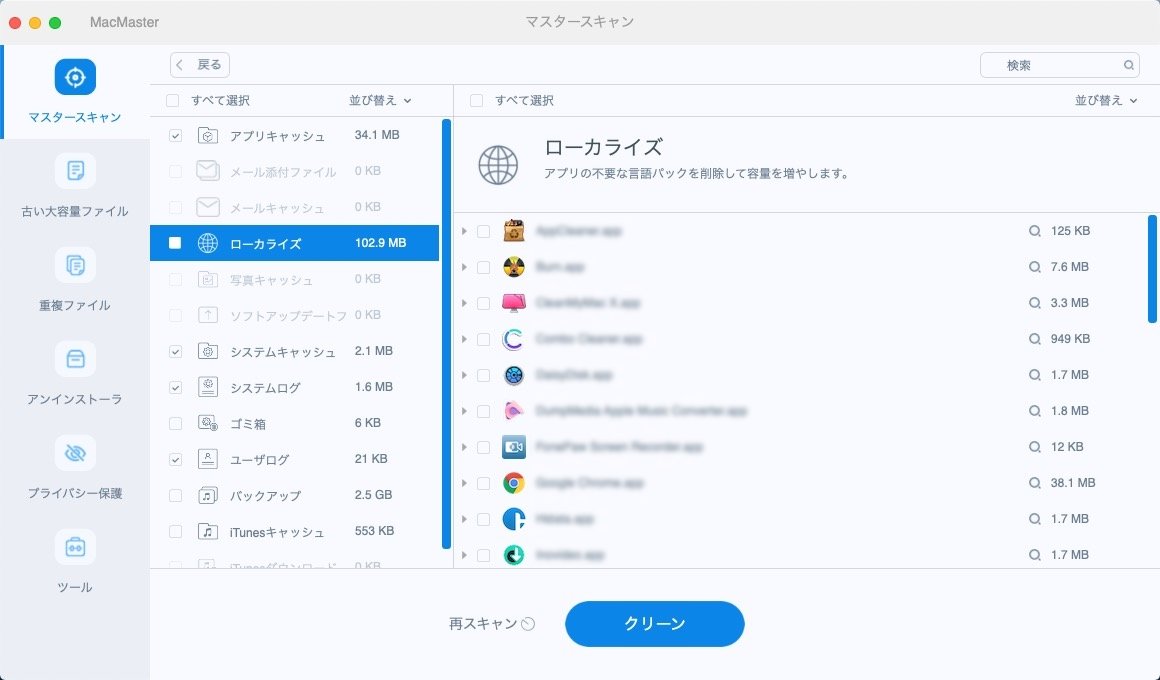Check the バックアップ checkbox
Screen dimensions: 1160x680
pyautogui.click(x=175, y=495)
